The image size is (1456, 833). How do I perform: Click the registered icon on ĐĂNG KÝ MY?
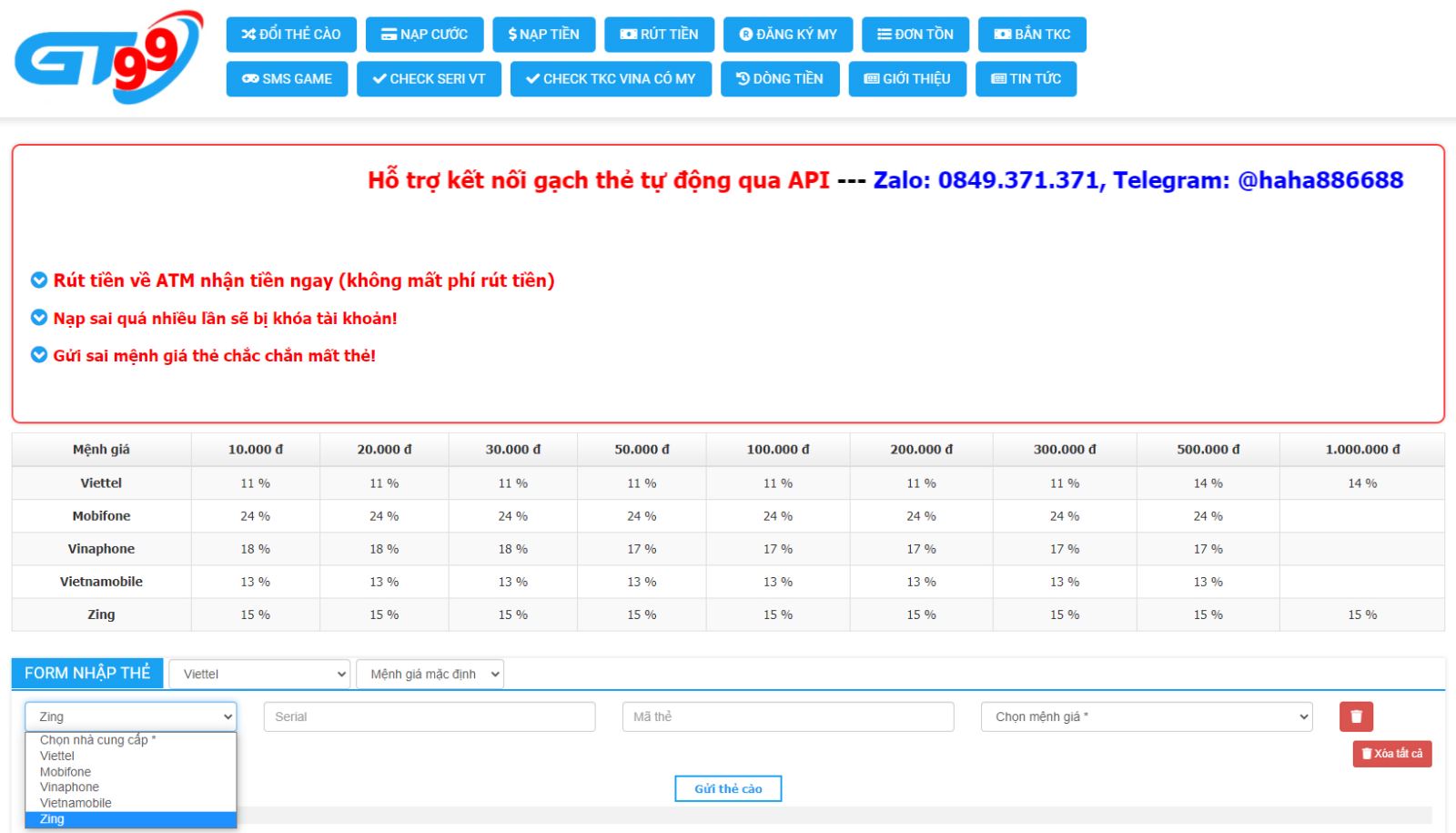pyautogui.click(x=746, y=35)
